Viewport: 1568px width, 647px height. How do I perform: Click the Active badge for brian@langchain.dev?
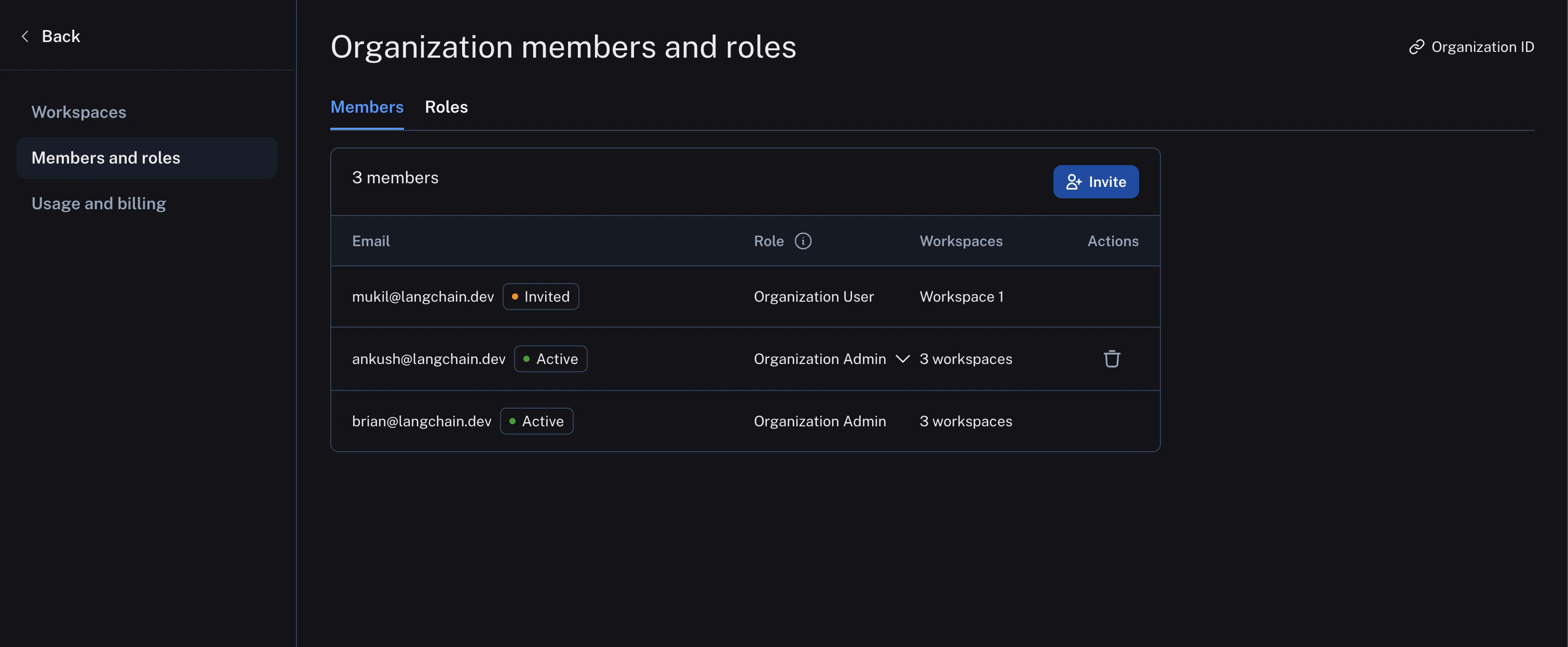536,421
